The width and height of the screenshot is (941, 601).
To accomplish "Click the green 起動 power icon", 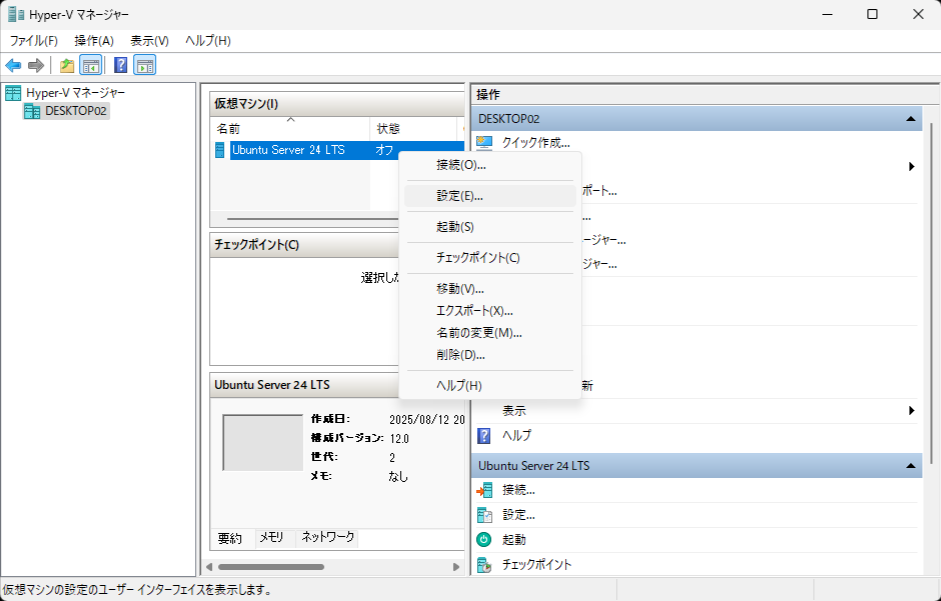I will coord(484,540).
